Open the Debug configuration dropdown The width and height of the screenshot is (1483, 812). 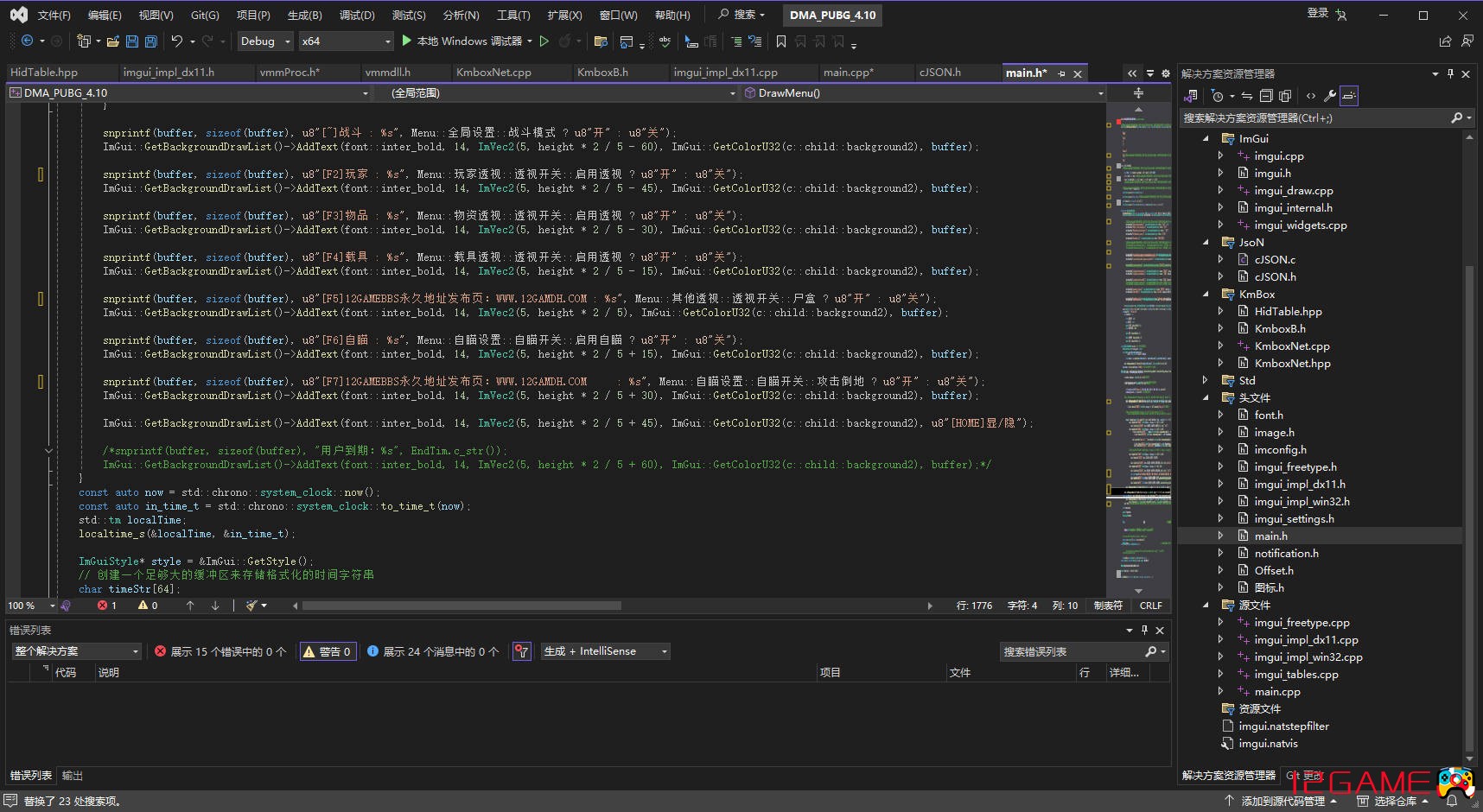[264, 41]
